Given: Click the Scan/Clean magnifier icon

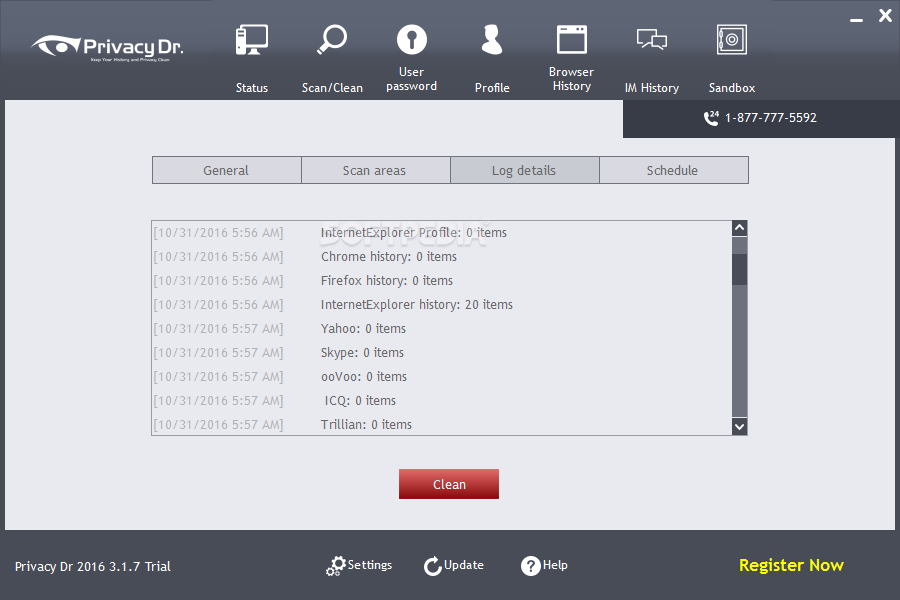Looking at the screenshot, I should point(332,39).
